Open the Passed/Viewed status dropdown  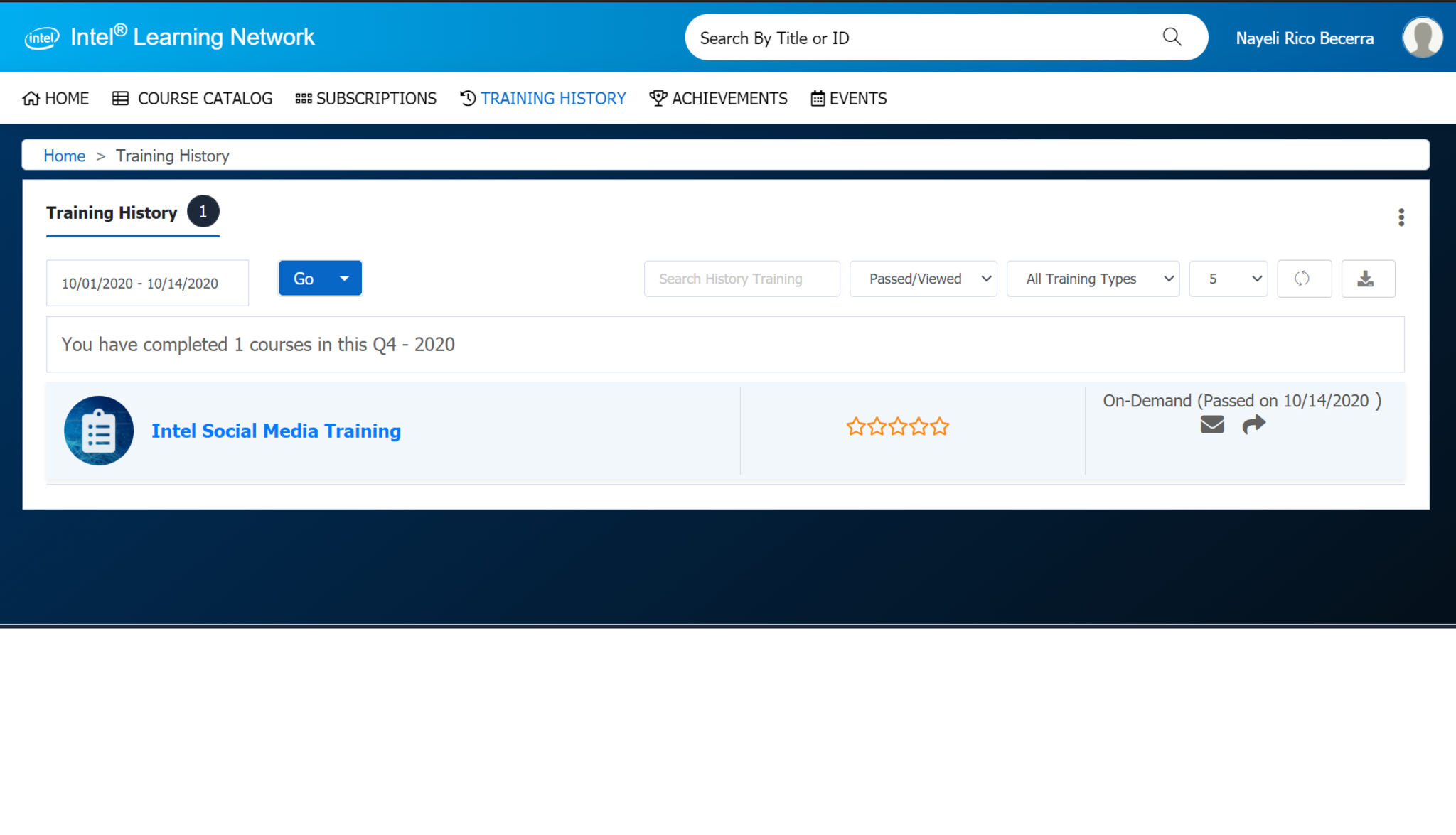pyautogui.click(x=923, y=279)
